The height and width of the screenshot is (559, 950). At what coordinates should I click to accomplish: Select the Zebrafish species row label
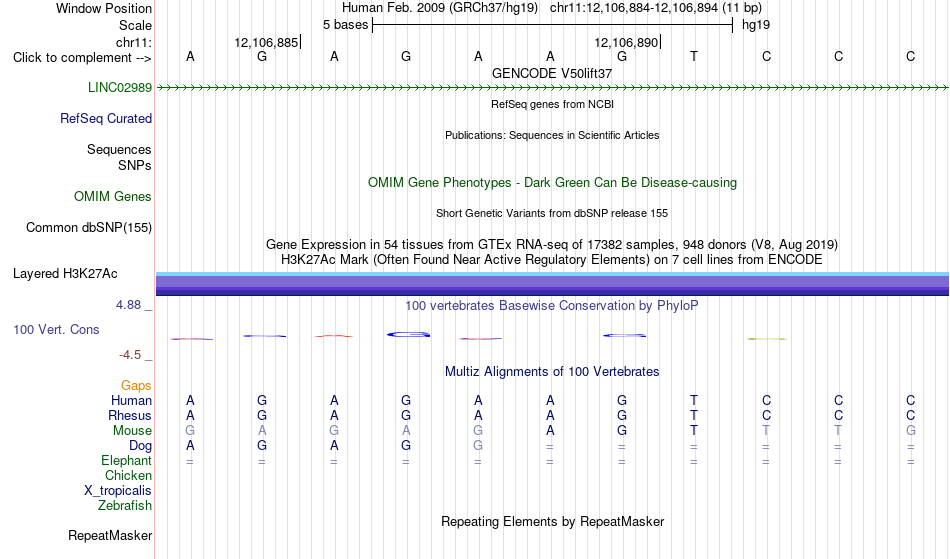125,505
